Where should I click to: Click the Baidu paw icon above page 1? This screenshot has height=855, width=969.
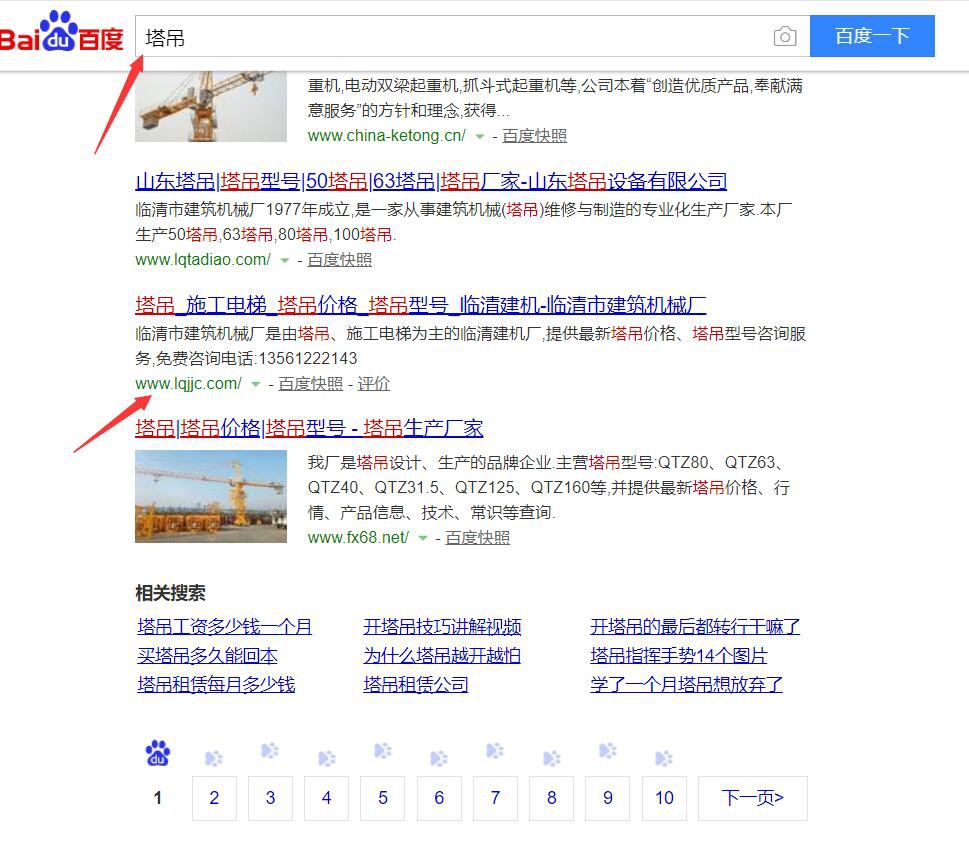point(158,753)
